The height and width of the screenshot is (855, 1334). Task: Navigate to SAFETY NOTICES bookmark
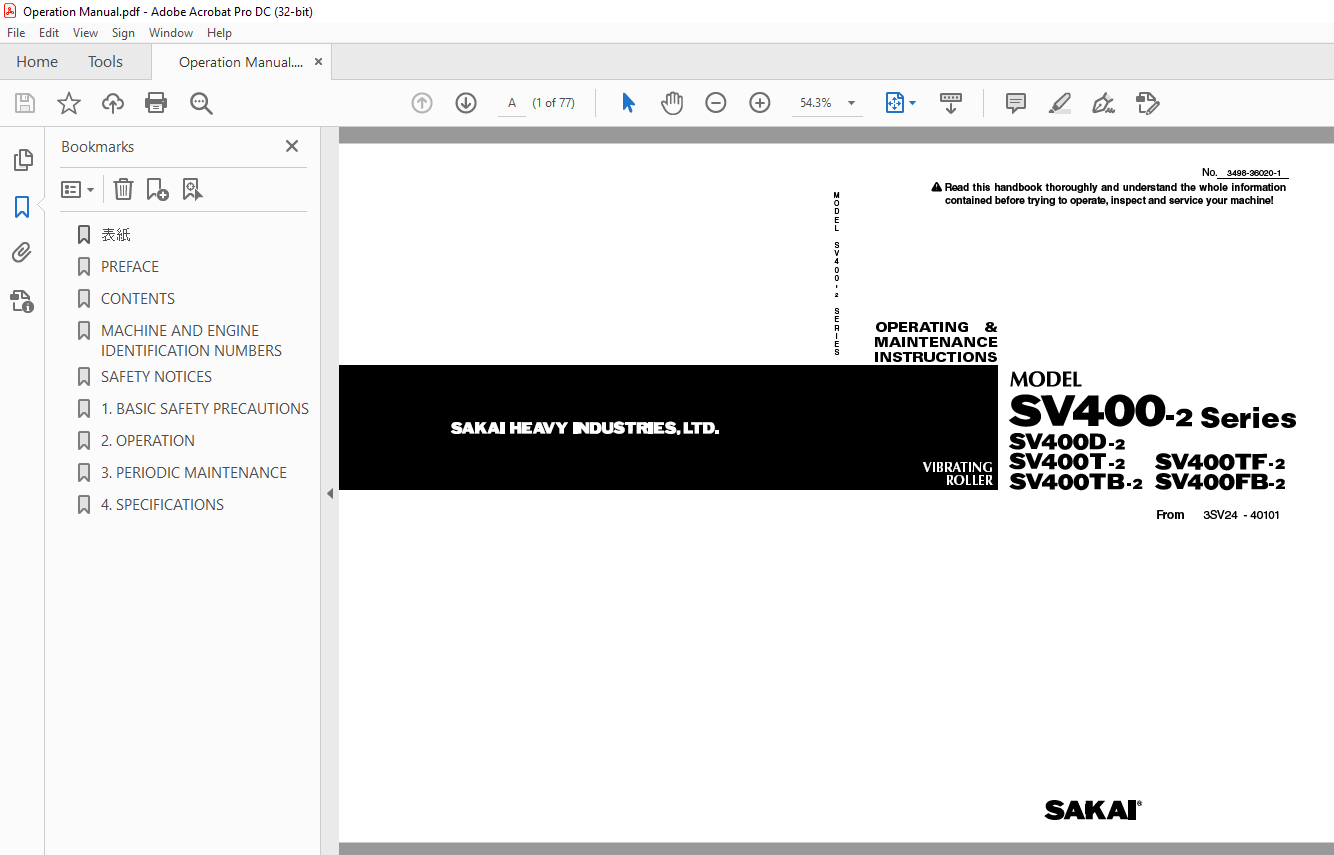click(156, 377)
